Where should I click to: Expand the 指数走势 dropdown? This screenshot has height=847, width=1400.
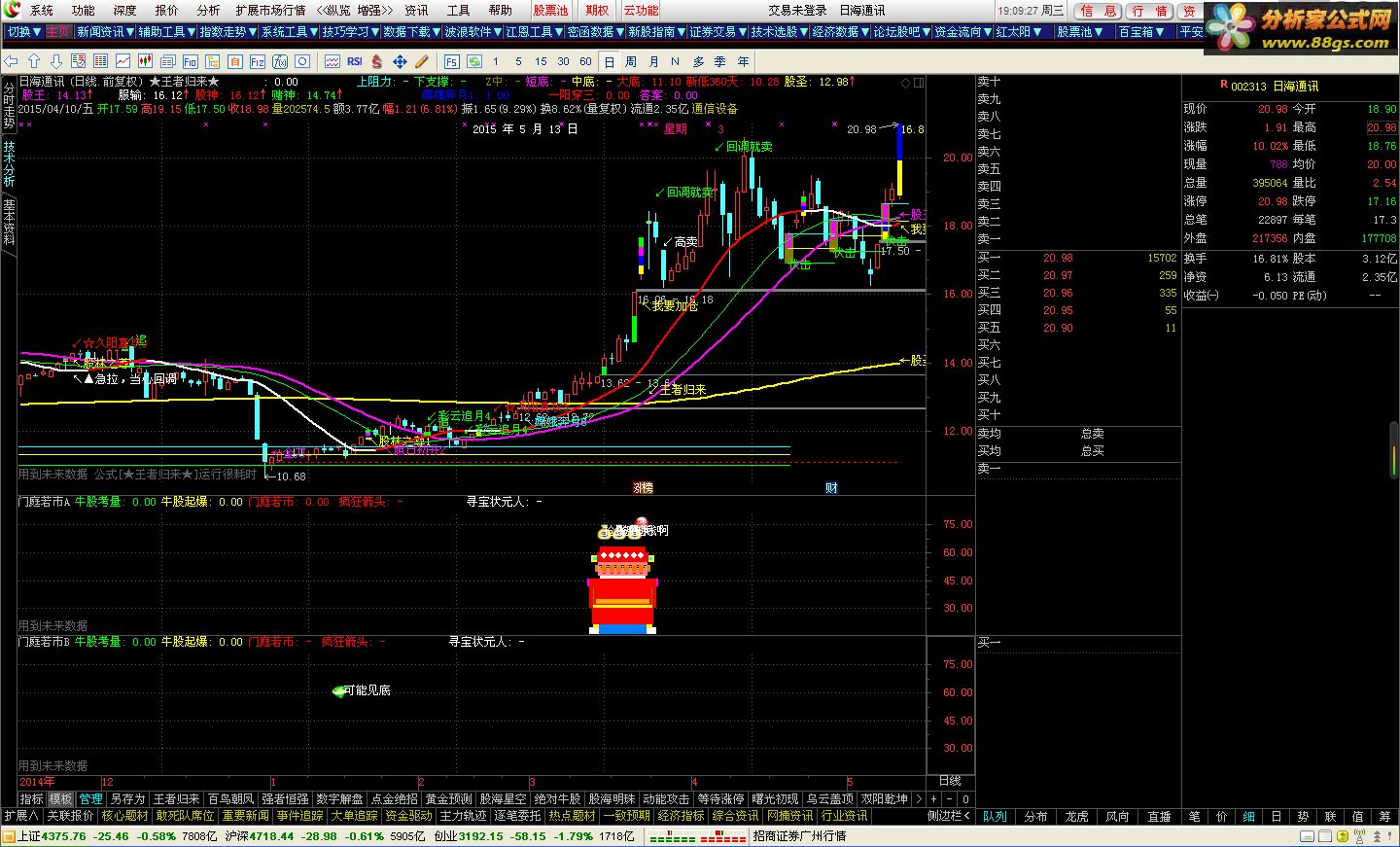pyautogui.click(x=227, y=32)
